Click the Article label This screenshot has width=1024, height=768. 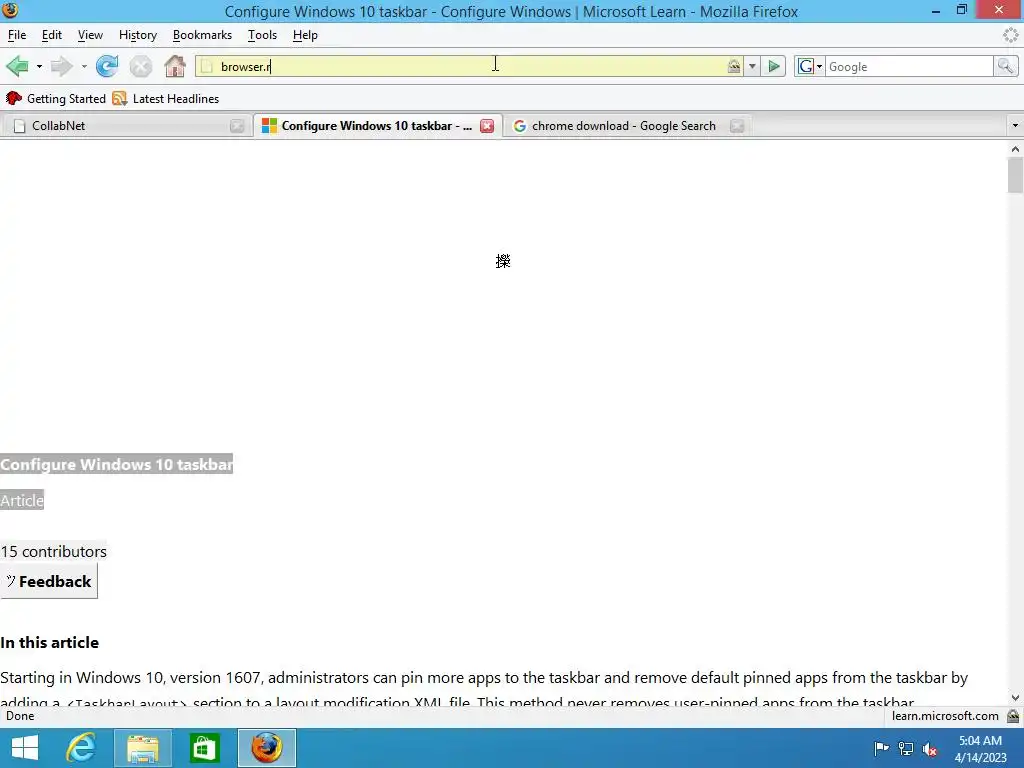point(22,500)
